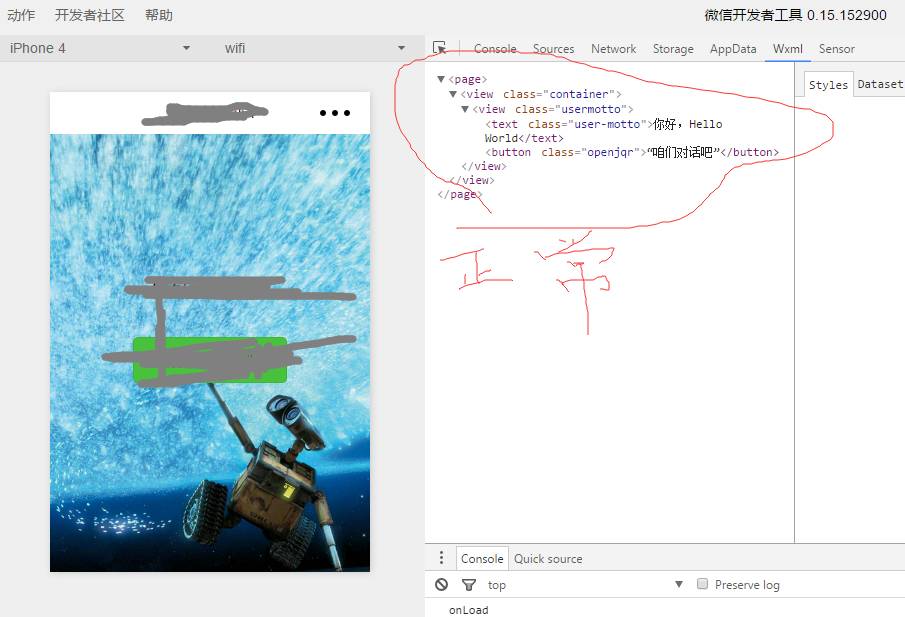This screenshot has height=617, width=905.
Task: Select the text user-motto element line
Action: click(603, 131)
